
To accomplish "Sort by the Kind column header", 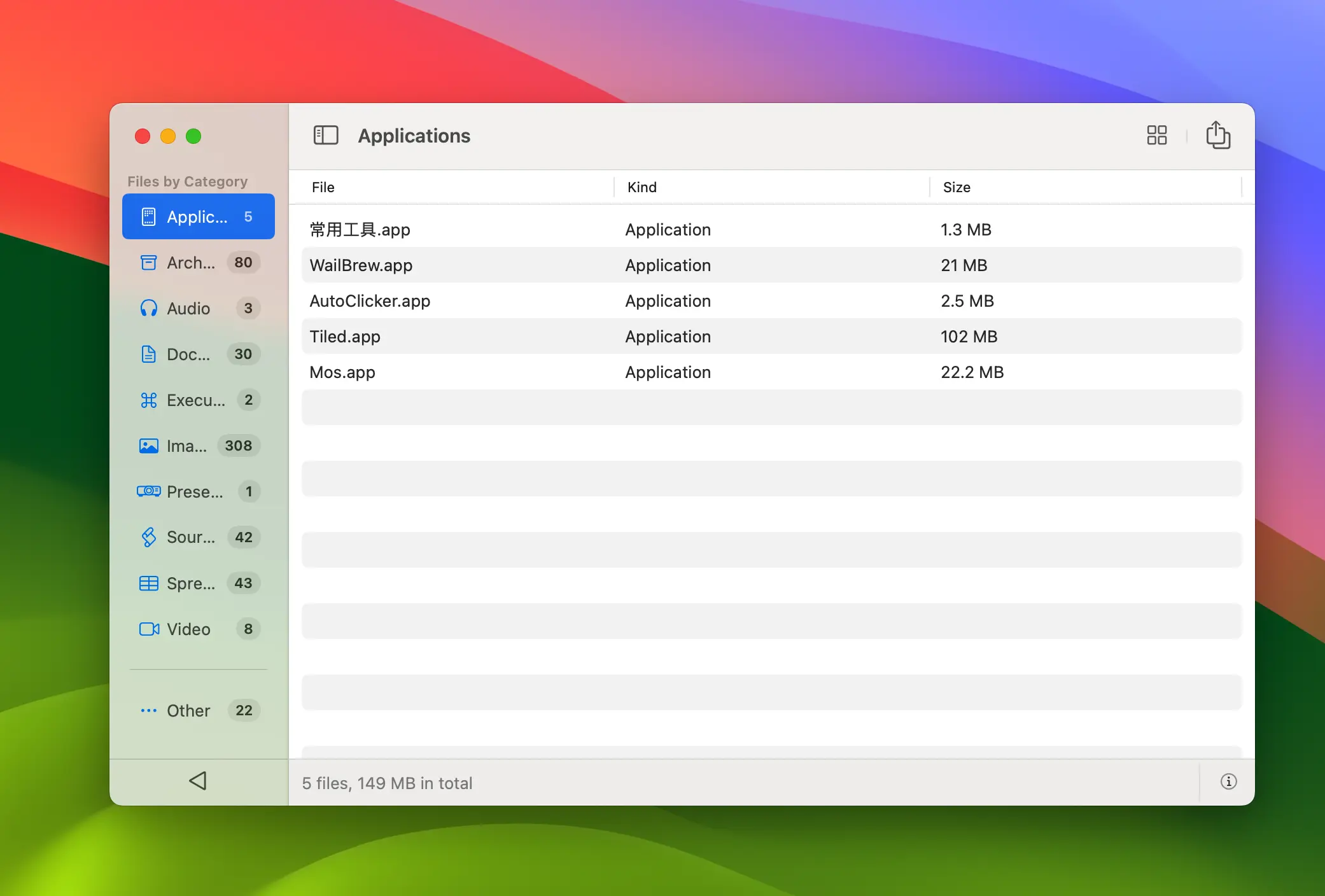I will click(641, 187).
